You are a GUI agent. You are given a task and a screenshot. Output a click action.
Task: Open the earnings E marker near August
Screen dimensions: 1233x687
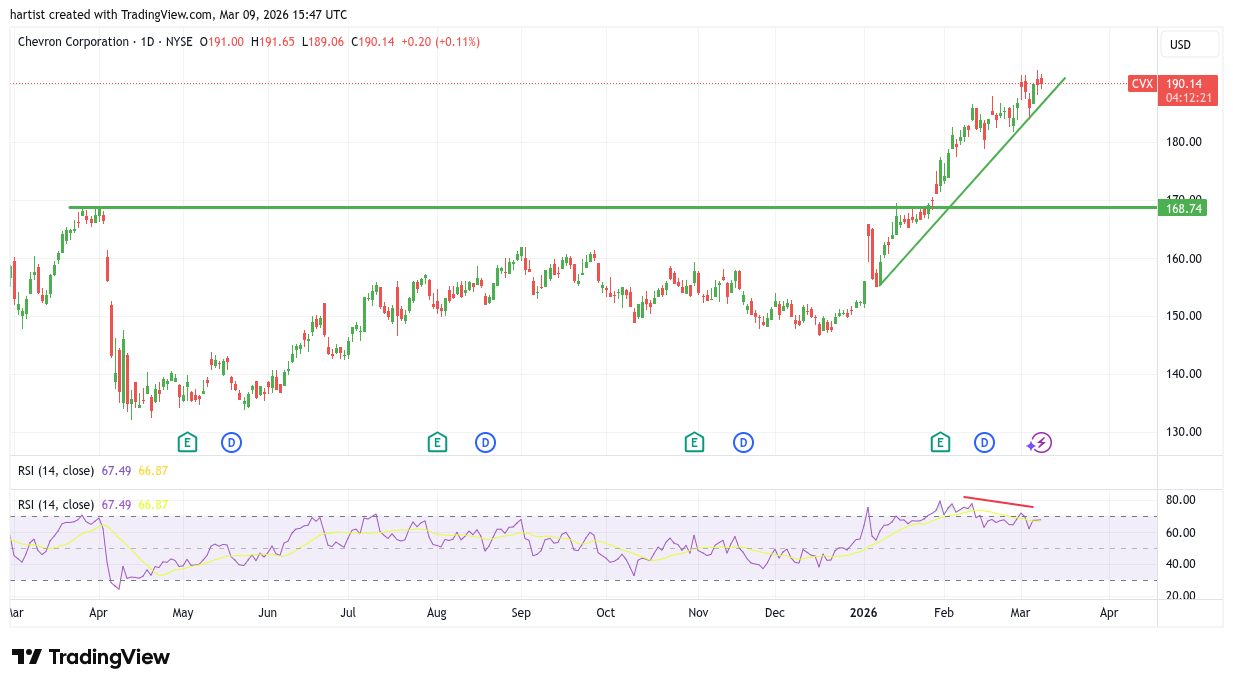[x=436, y=442]
